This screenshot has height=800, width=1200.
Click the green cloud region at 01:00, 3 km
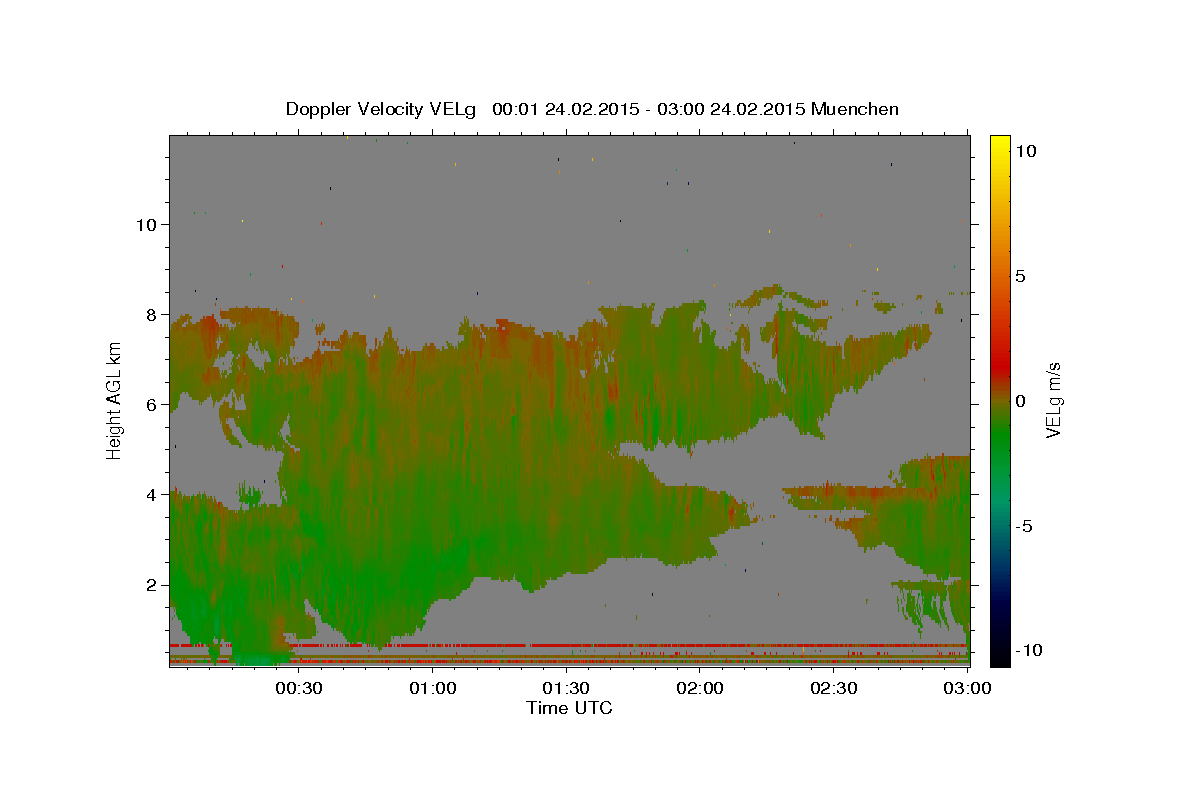click(432, 540)
